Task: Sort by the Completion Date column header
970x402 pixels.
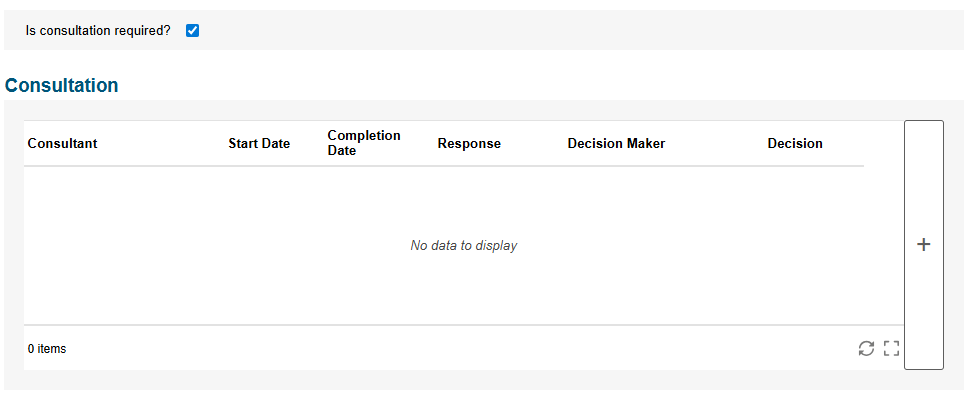Action: click(x=364, y=143)
